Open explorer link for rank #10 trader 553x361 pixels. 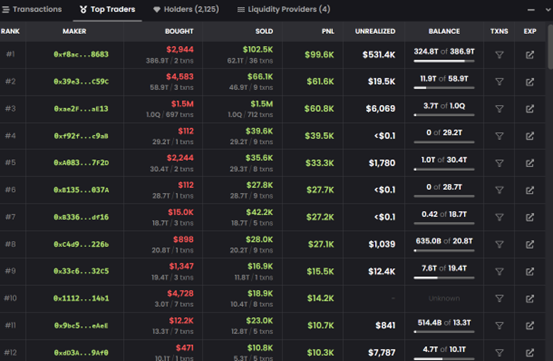click(x=530, y=298)
